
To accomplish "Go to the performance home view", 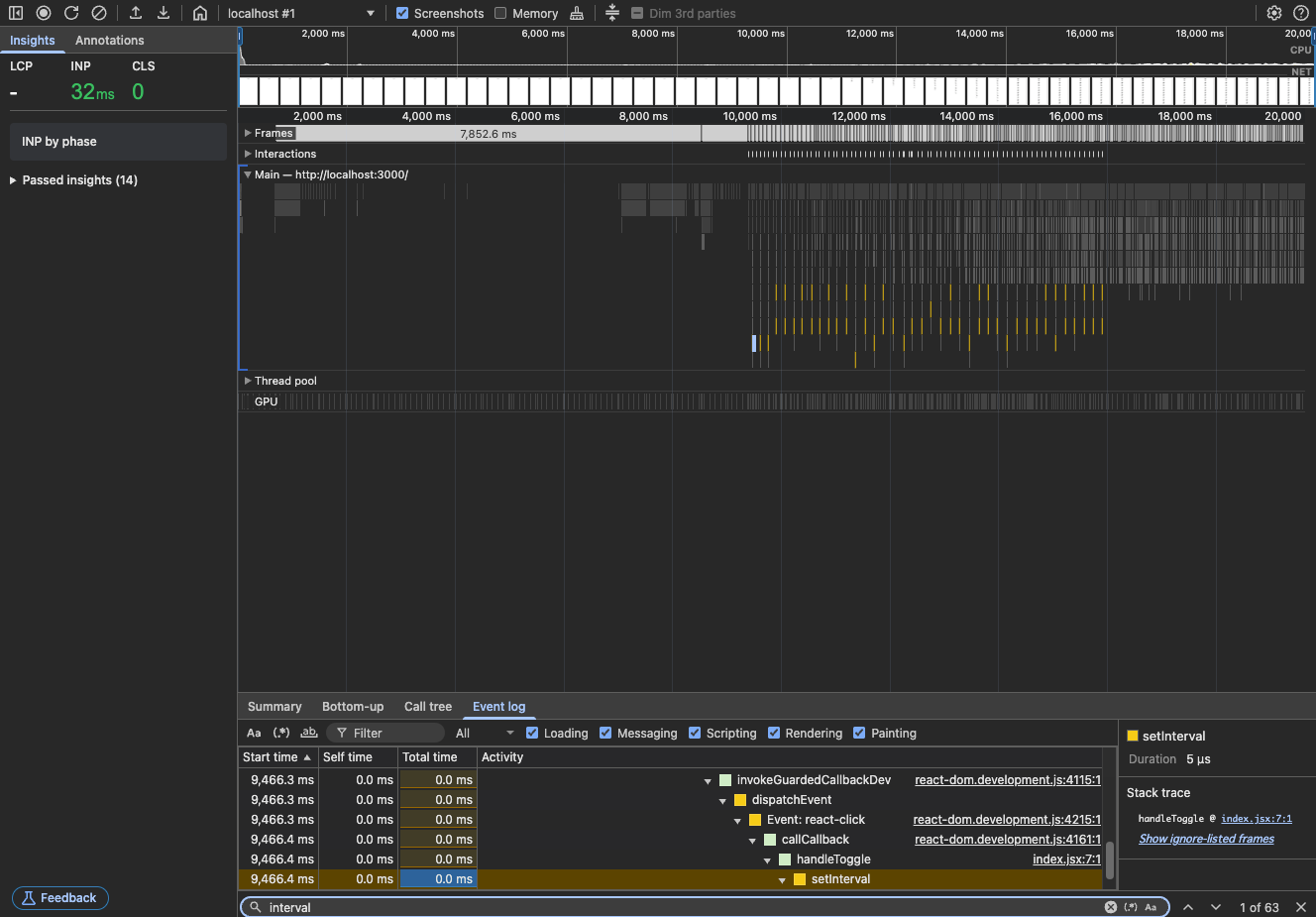I will (x=200, y=13).
